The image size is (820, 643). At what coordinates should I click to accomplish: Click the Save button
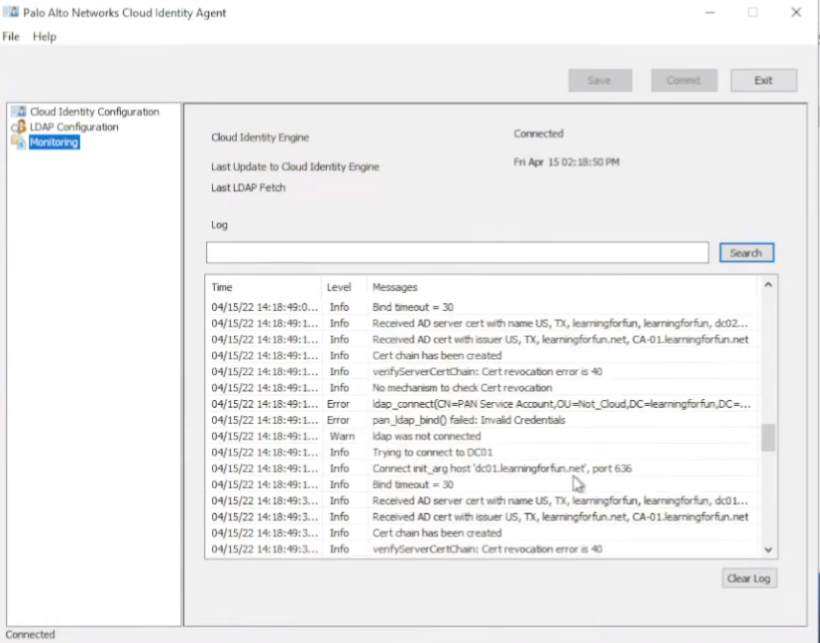pyautogui.click(x=600, y=81)
